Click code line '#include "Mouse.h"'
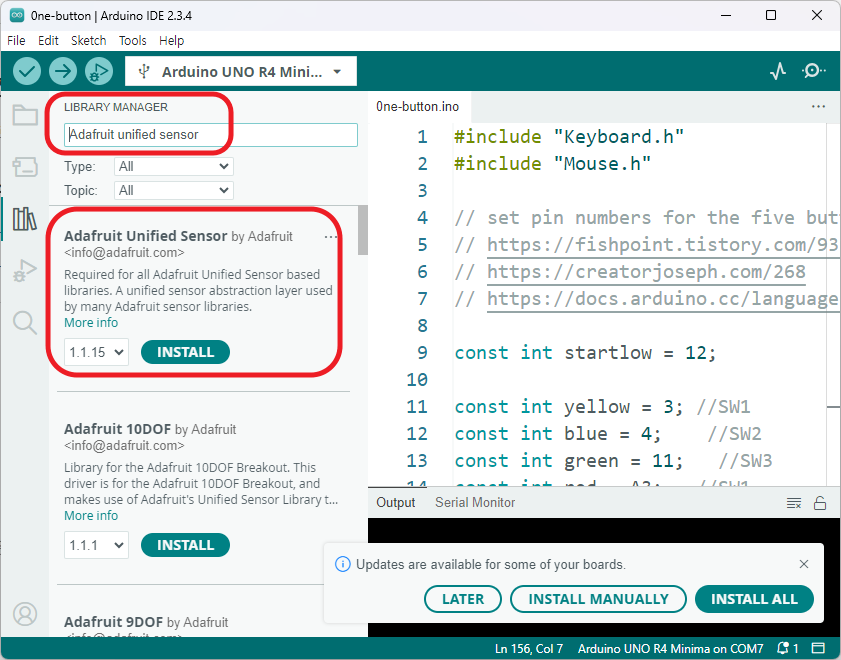Image resolution: width=841 pixels, height=660 pixels. click(552, 164)
